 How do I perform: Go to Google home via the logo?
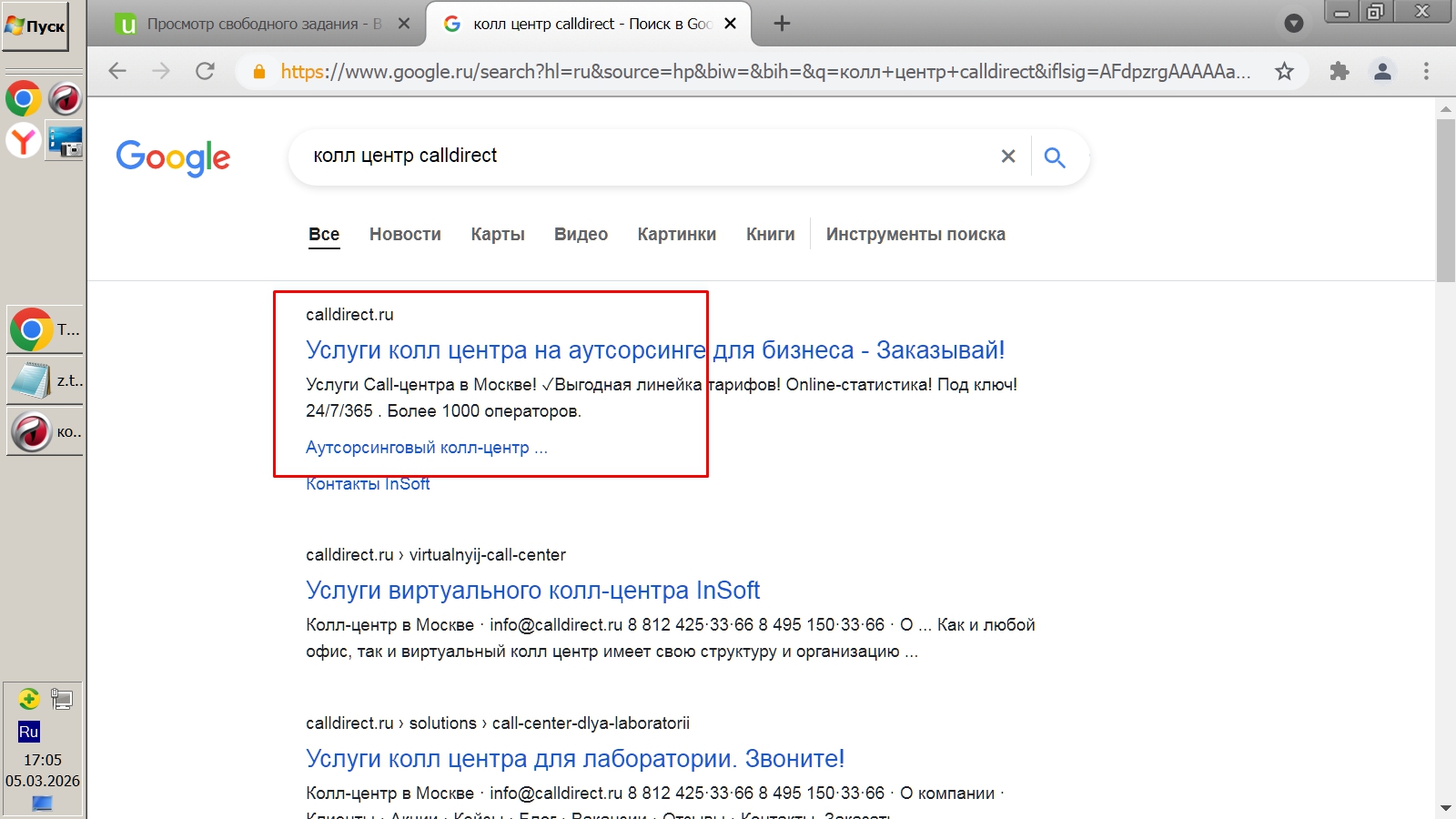pyautogui.click(x=173, y=157)
